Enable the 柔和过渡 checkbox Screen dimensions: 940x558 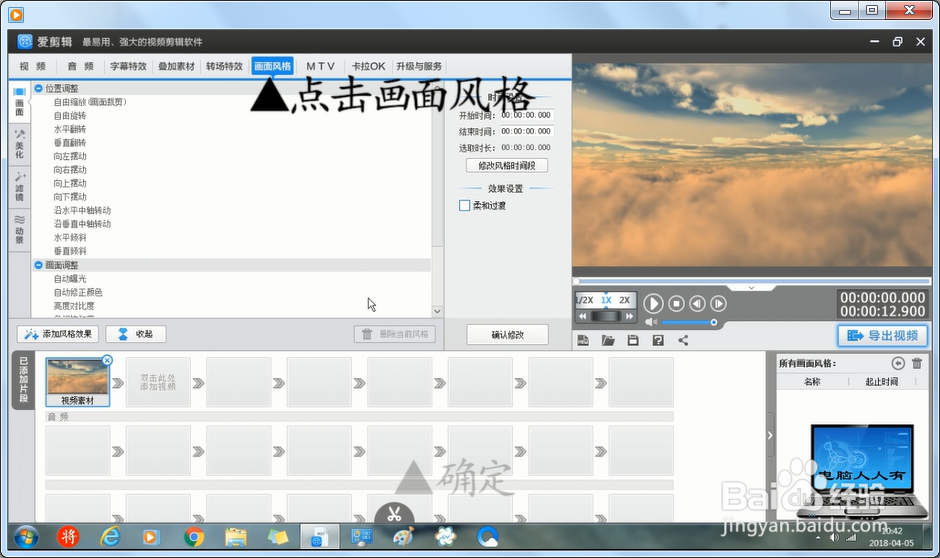pos(464,206)
